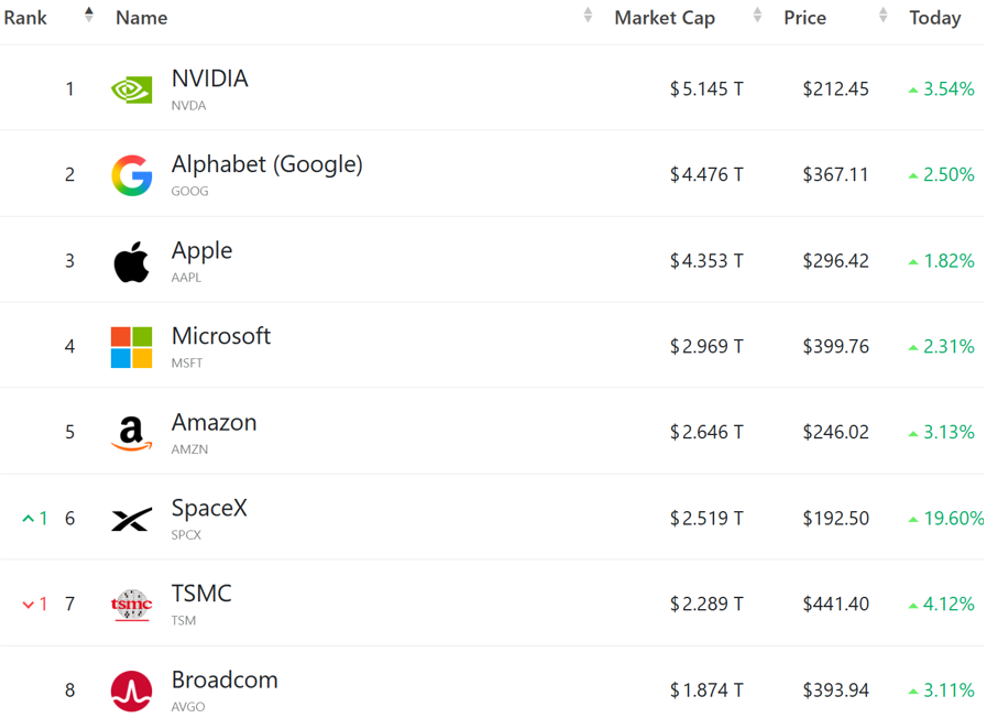This screenshot has width=984, height=714.
Task: Click the Today column header
Action: pos(935,18)
